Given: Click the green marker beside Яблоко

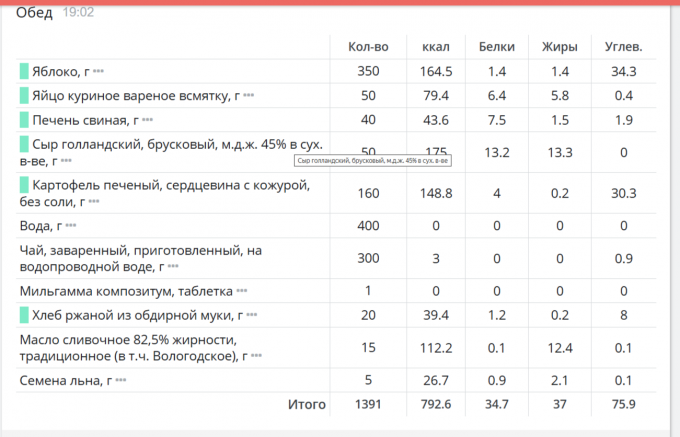Looking at the screenshot, I should pyautogui.click(x=24, y=72).
